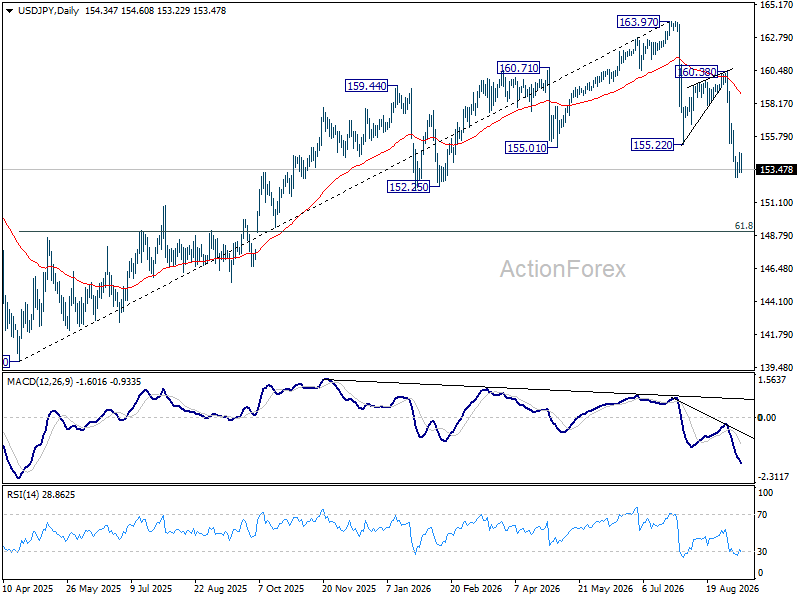Select the RSI 70 overbought level label

point(762,515)
